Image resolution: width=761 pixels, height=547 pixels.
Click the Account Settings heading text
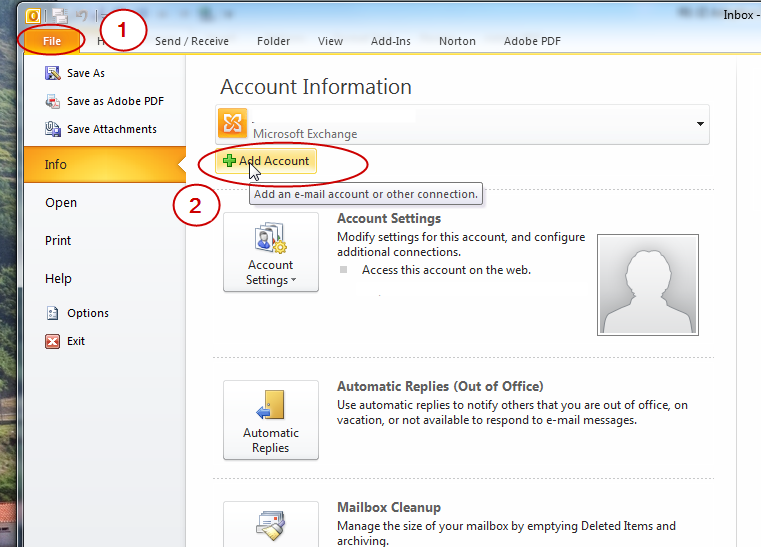point(389,218)
